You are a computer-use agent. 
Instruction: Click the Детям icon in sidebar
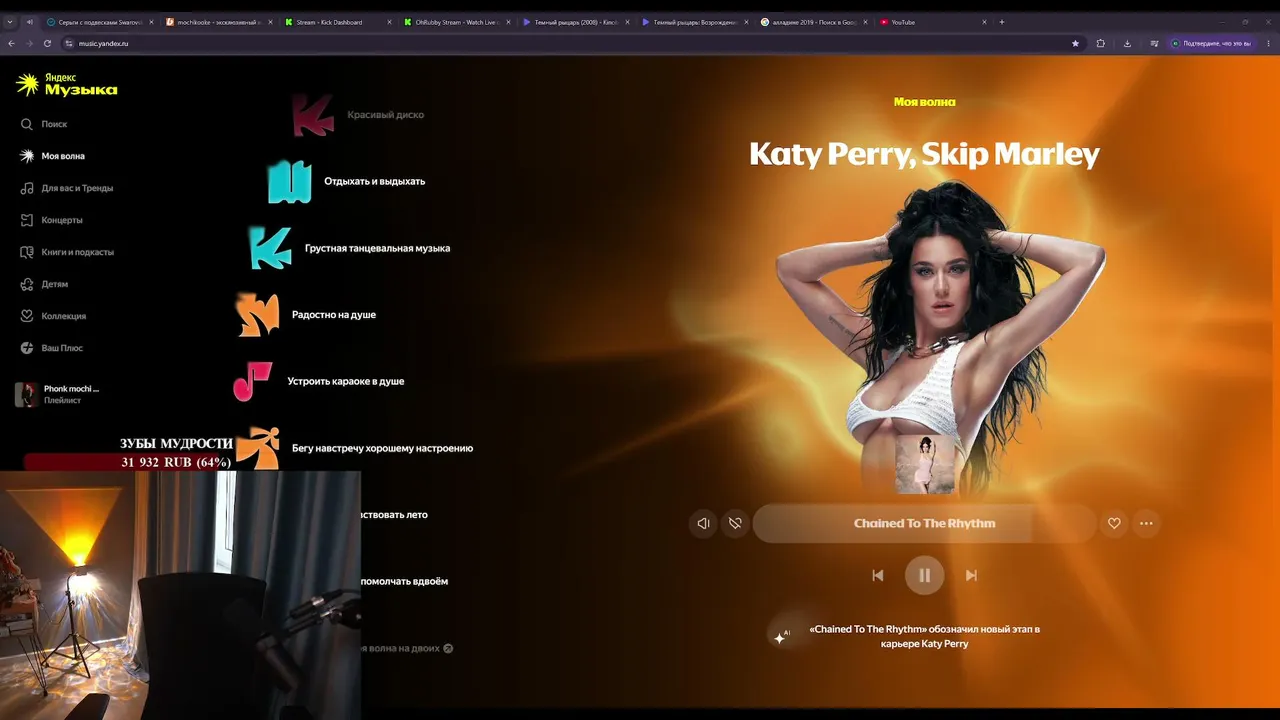(x=27, y=284)
